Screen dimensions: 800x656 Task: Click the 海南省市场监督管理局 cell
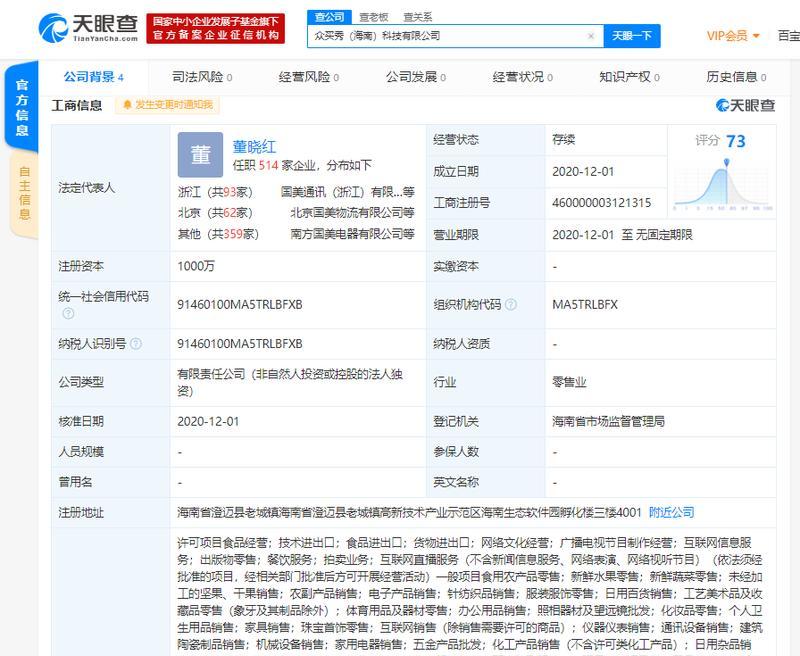[608, 421]
